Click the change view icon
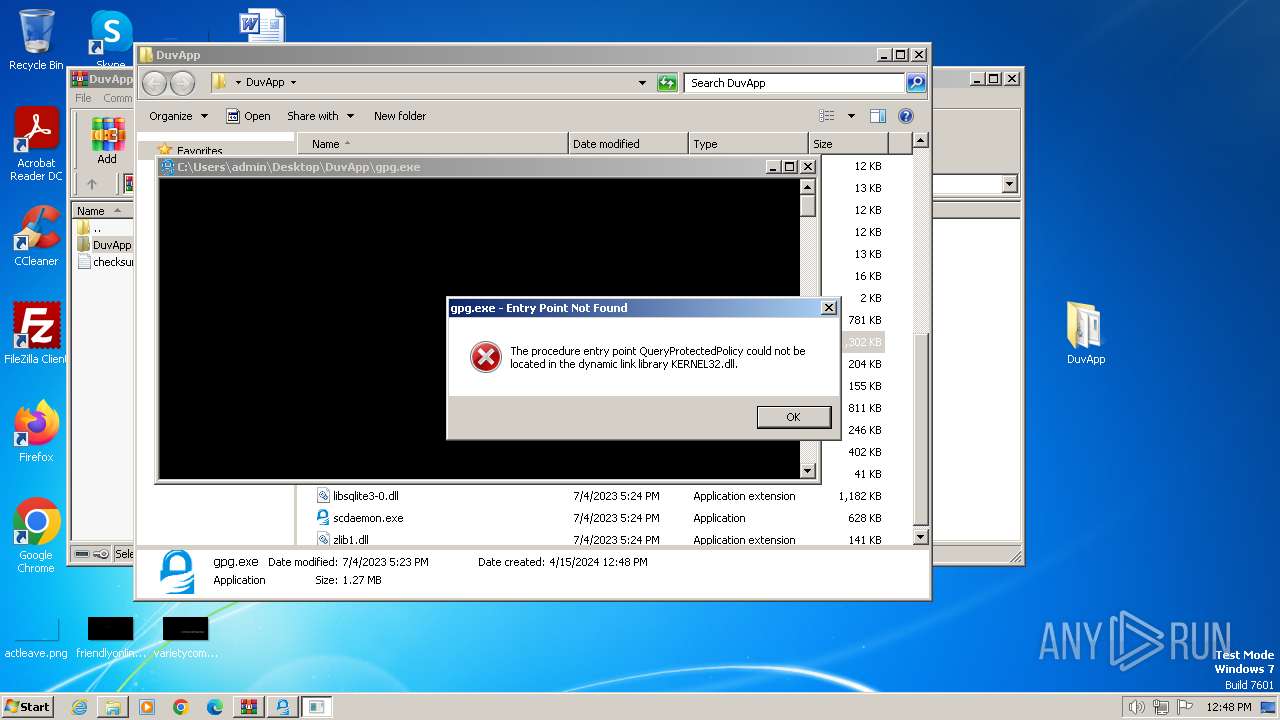The image size is (1280, 720). pos(827,116)
